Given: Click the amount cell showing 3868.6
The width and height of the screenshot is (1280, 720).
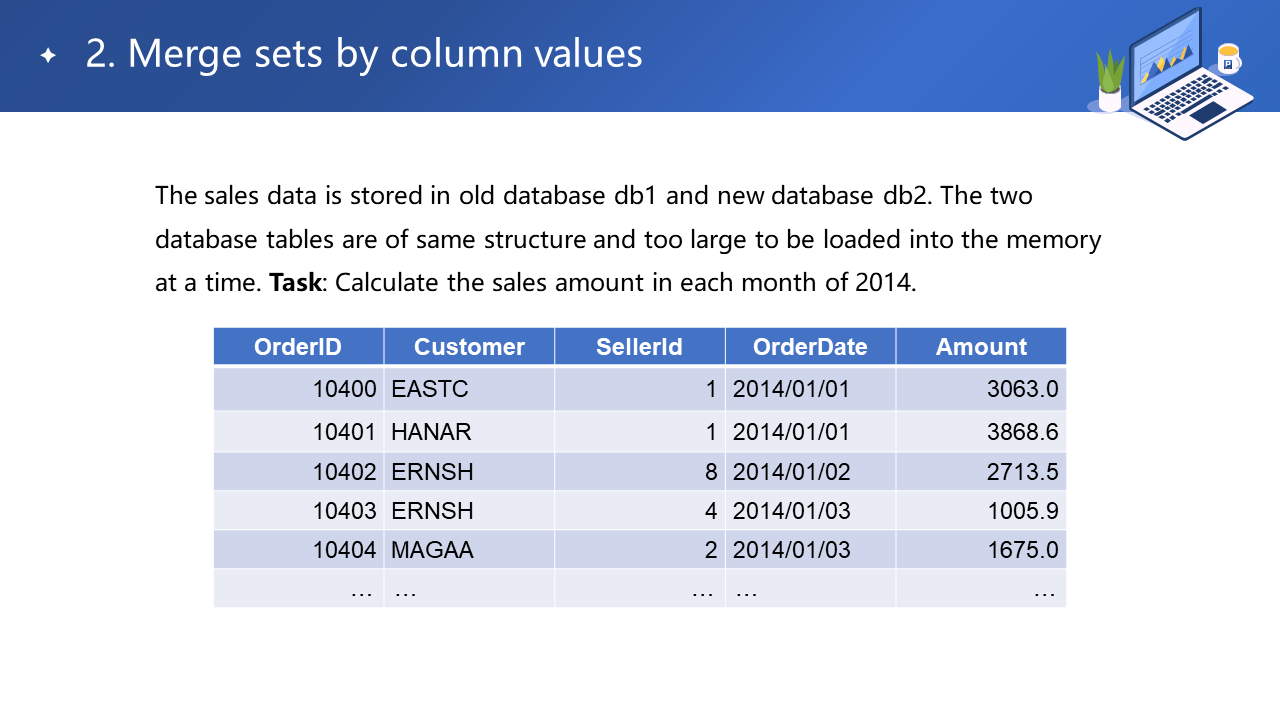Looking at the screenshot, I should point(1022,432).
